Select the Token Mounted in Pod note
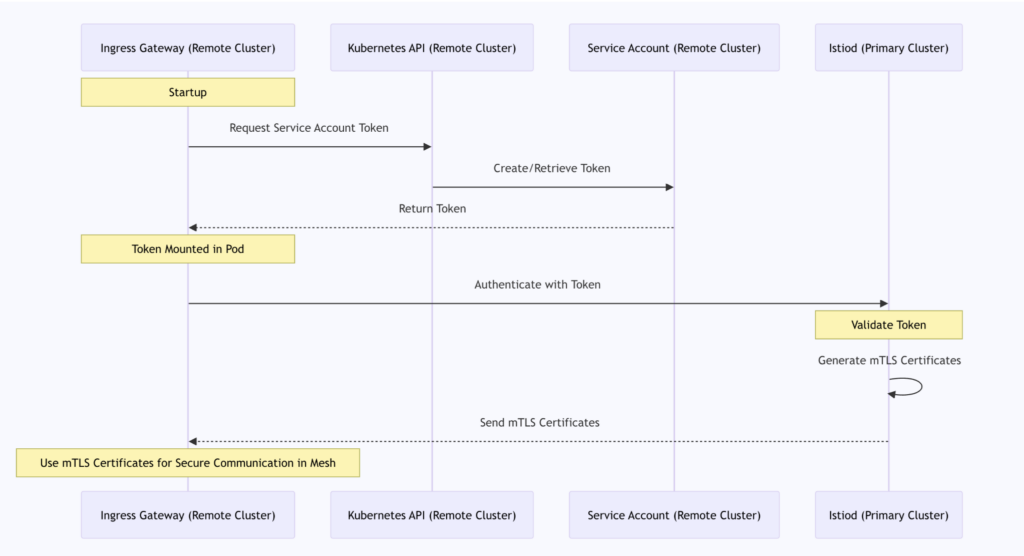The height and width of the screenshot is (556, 1024). 188,249
